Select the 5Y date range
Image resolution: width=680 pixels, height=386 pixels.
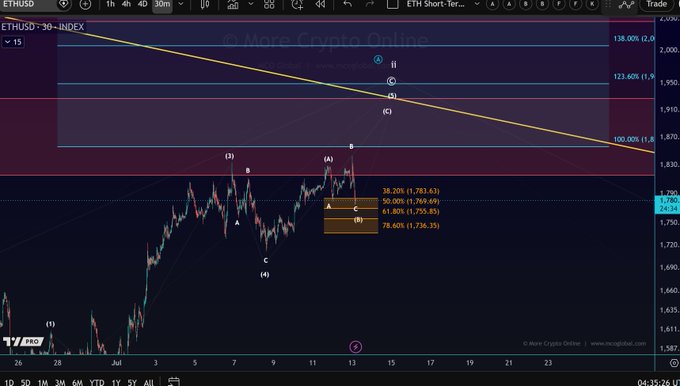132,383
